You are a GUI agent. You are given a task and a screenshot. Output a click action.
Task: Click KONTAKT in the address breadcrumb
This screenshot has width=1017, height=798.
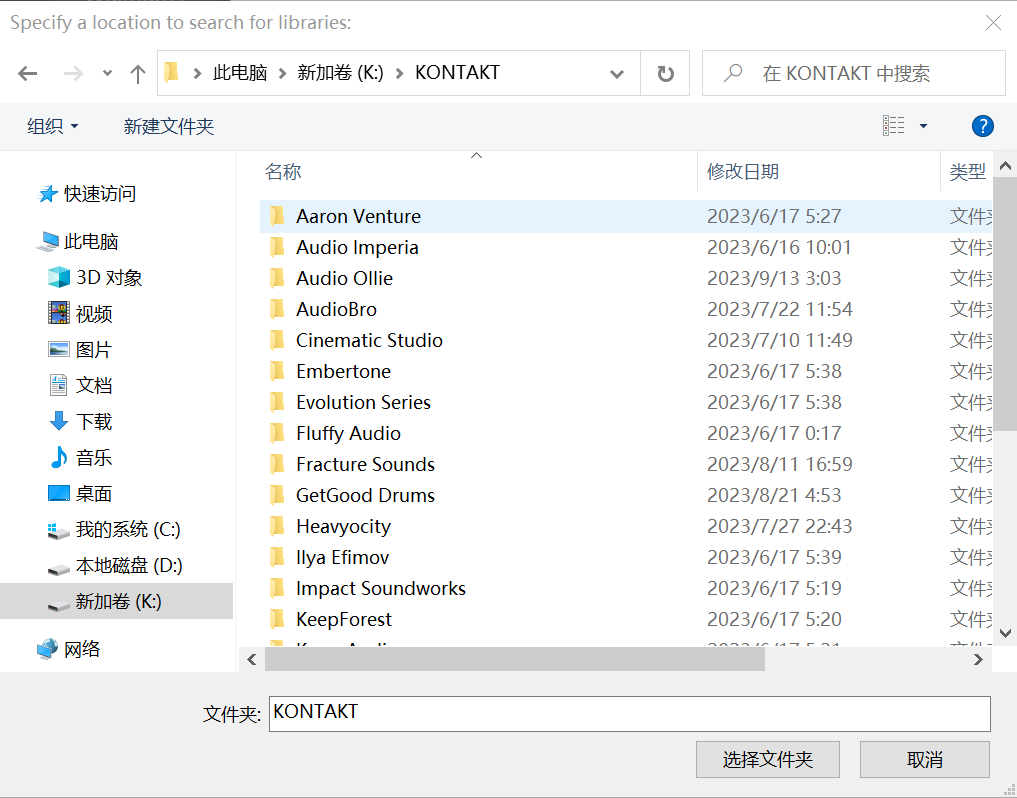coord(457,73)
